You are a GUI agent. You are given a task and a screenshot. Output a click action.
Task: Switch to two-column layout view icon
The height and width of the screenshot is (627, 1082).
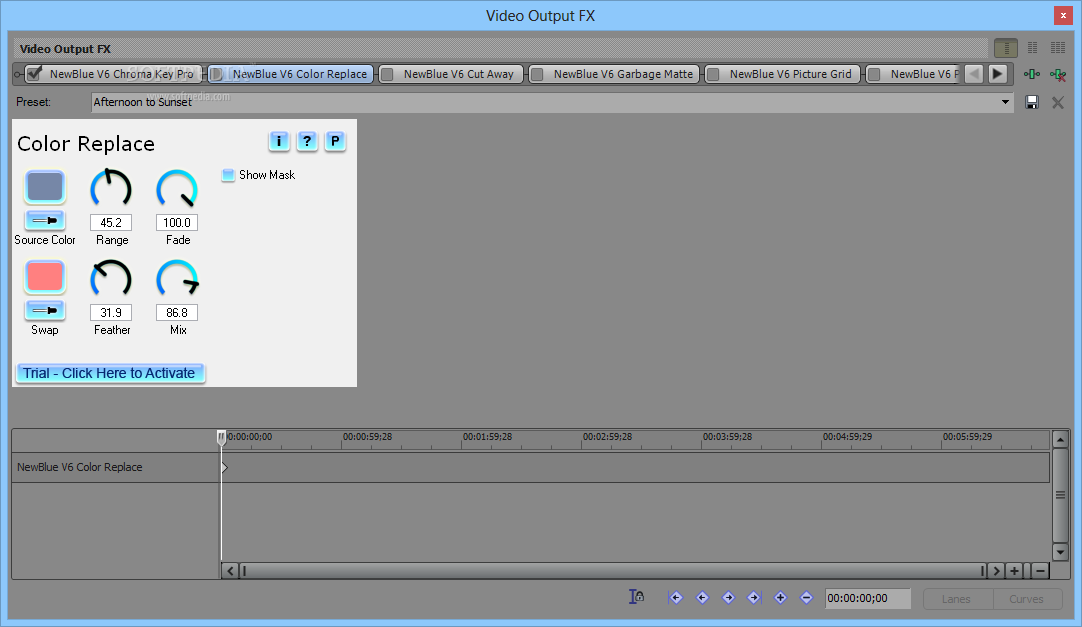tap(1032, 48)
